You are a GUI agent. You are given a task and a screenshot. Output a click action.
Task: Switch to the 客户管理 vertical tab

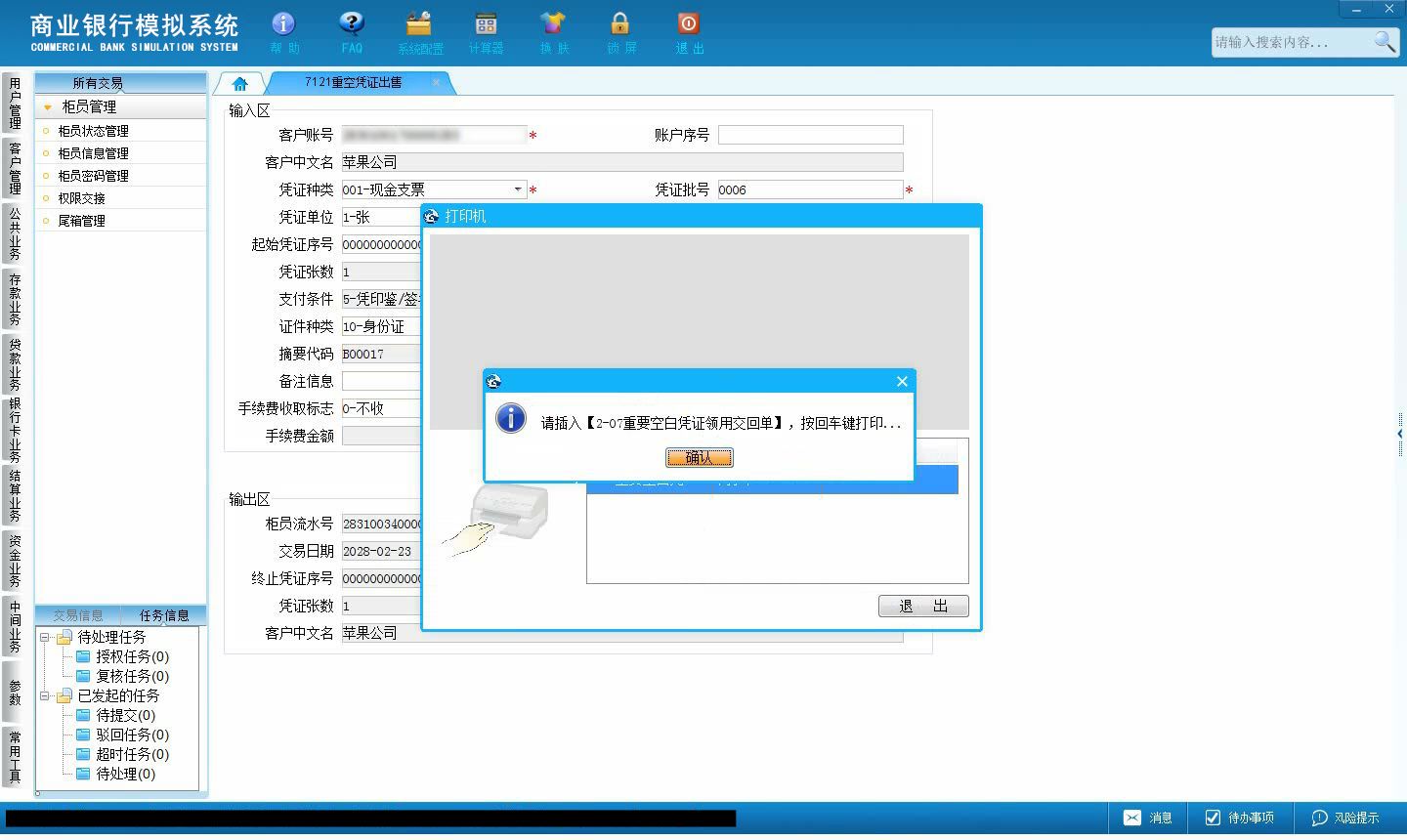15,168
